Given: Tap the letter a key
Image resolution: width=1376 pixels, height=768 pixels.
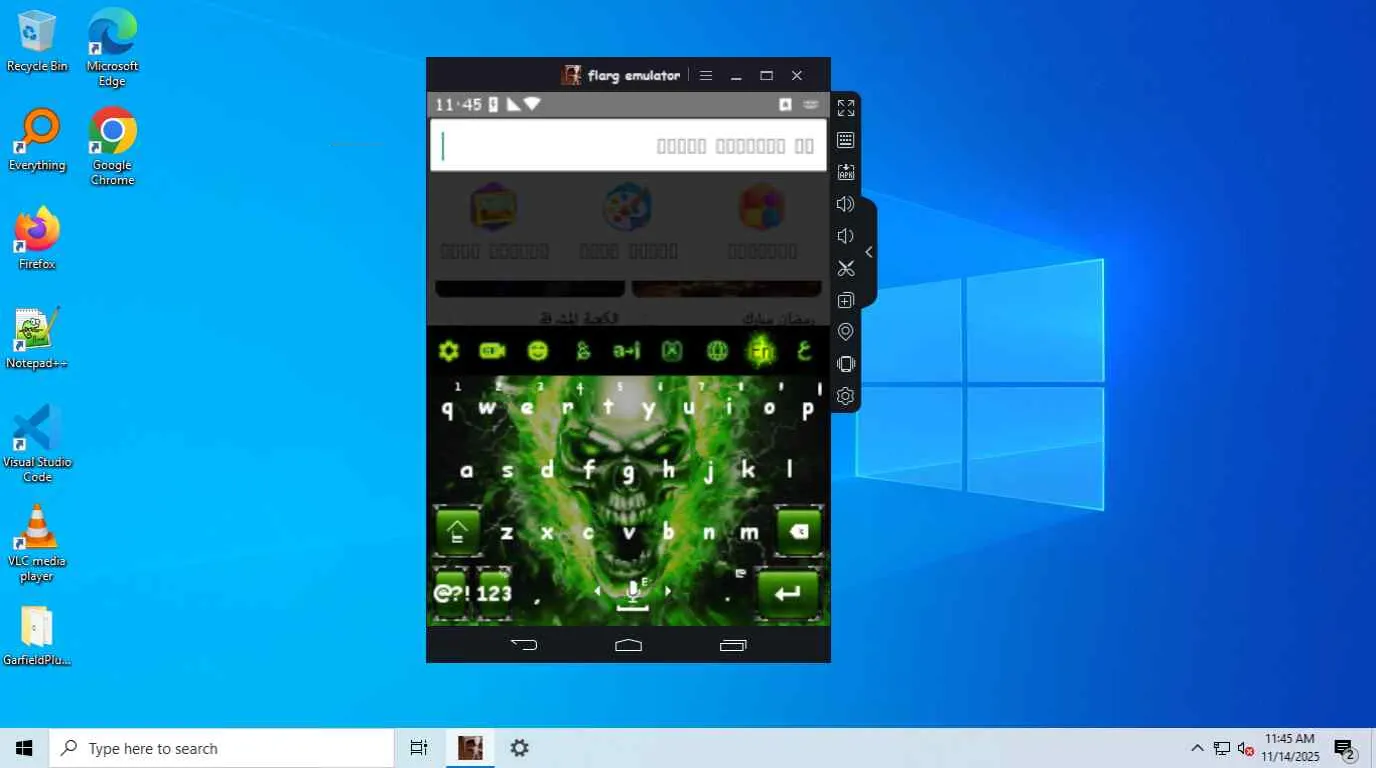Looking at the screenshot, I should pos(467,470).
